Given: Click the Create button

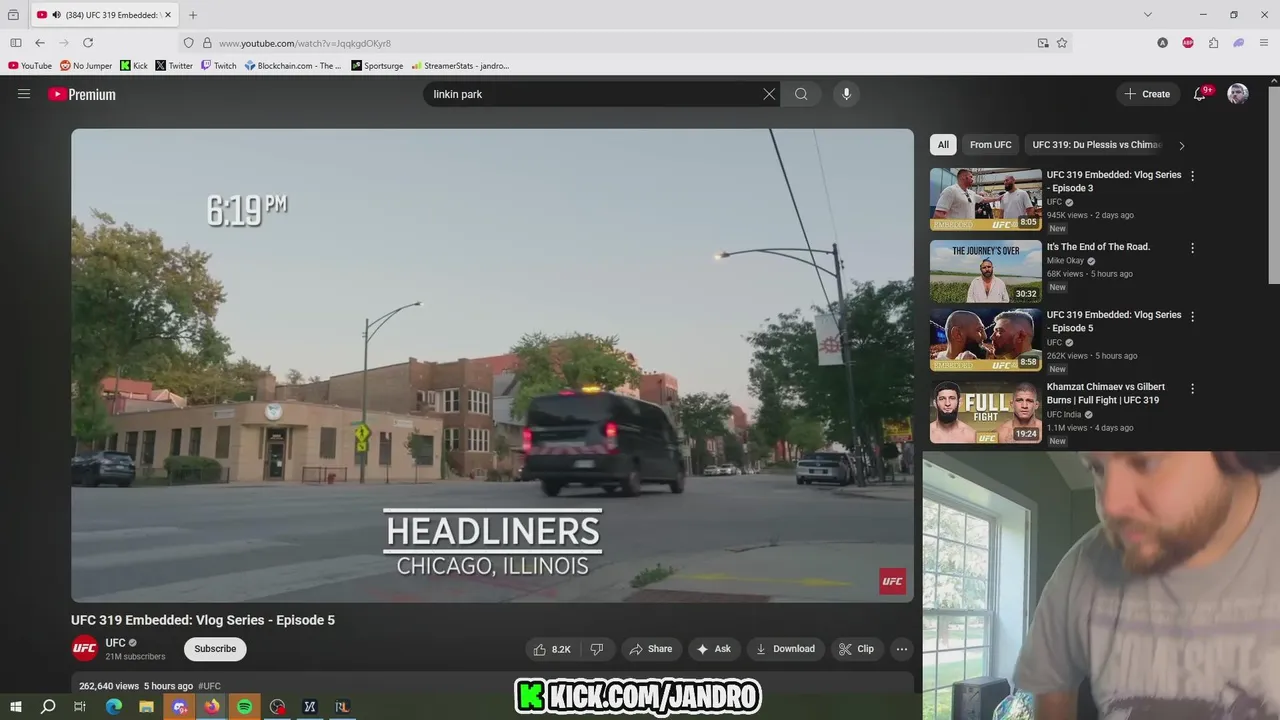Looking at the screenshot, I should [1147, 94].
